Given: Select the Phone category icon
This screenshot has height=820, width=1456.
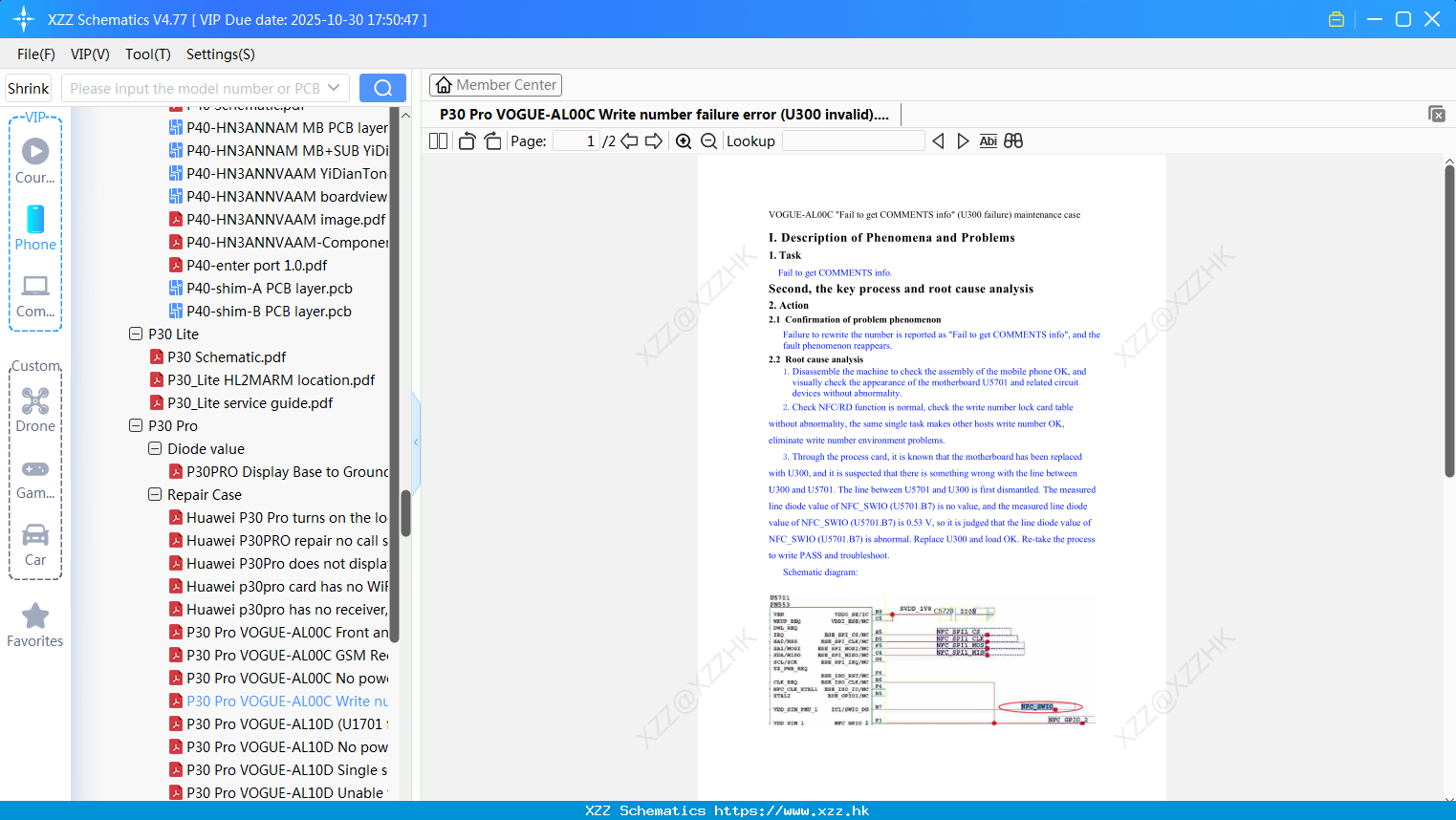Looking at the screenshot, I should (x=35, y=227).
